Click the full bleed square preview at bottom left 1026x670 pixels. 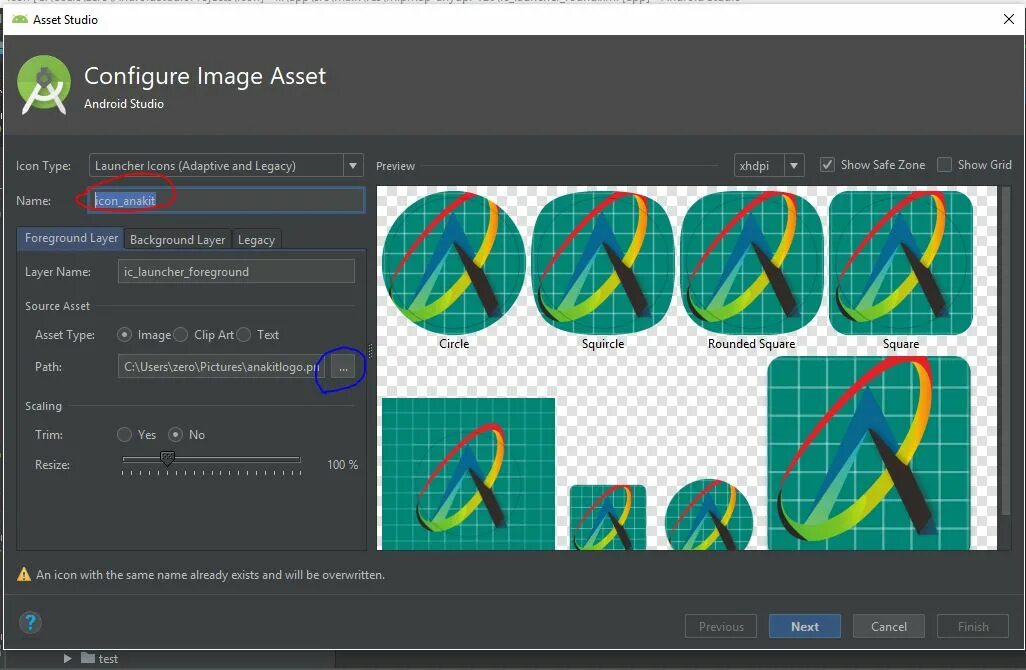tap(469, 474)
